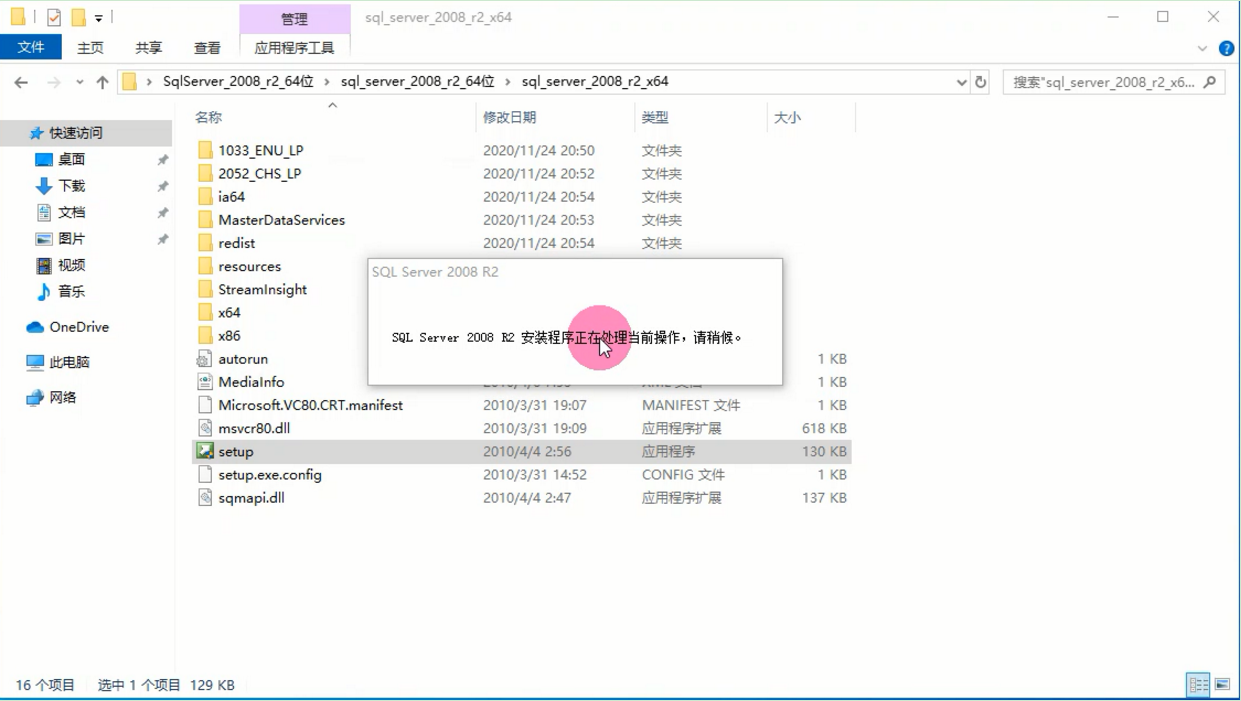The height and width of the screenshot is (701, 1241).
Task: Select the MasterDataServices folder icon
Action: (x=205, y=219)
